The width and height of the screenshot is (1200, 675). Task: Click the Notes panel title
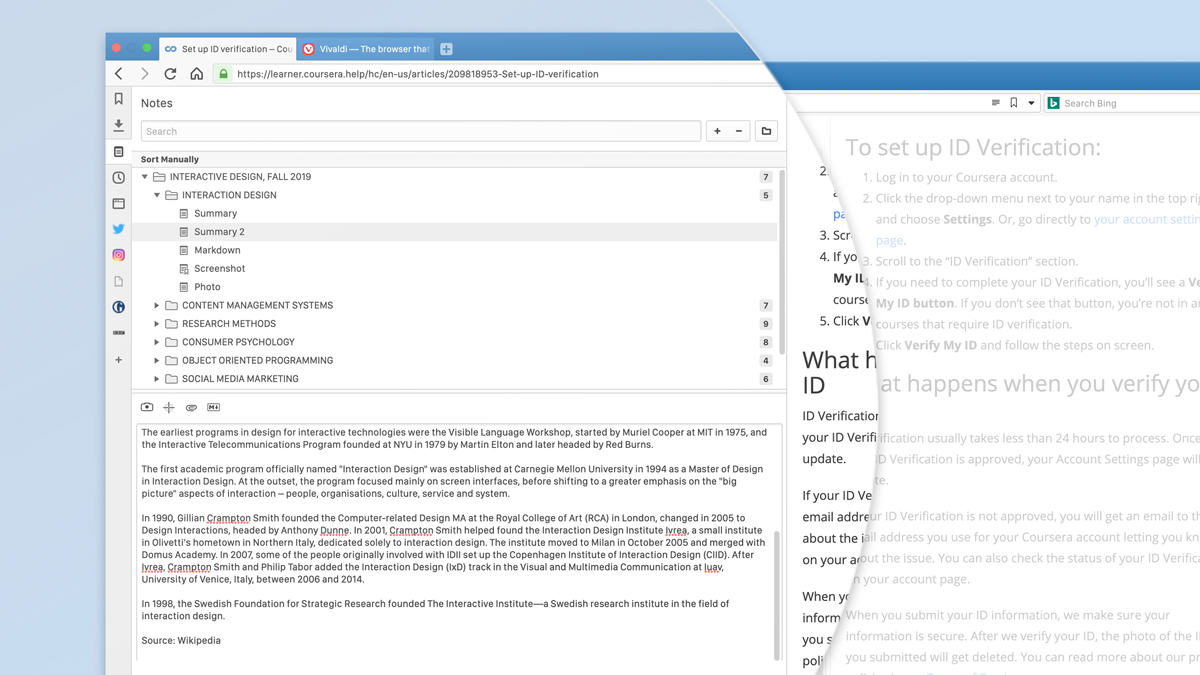pos(157,103)
